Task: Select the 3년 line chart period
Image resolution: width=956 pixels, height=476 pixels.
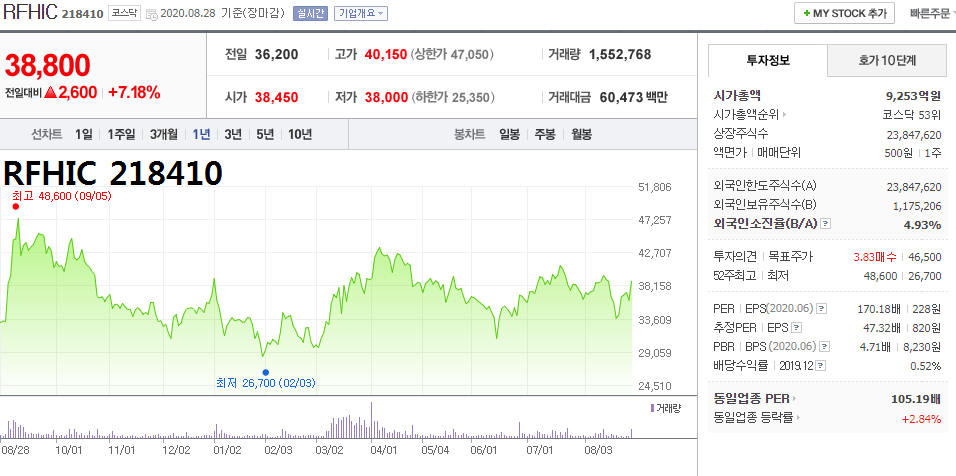Action: [x=233, y=135]
